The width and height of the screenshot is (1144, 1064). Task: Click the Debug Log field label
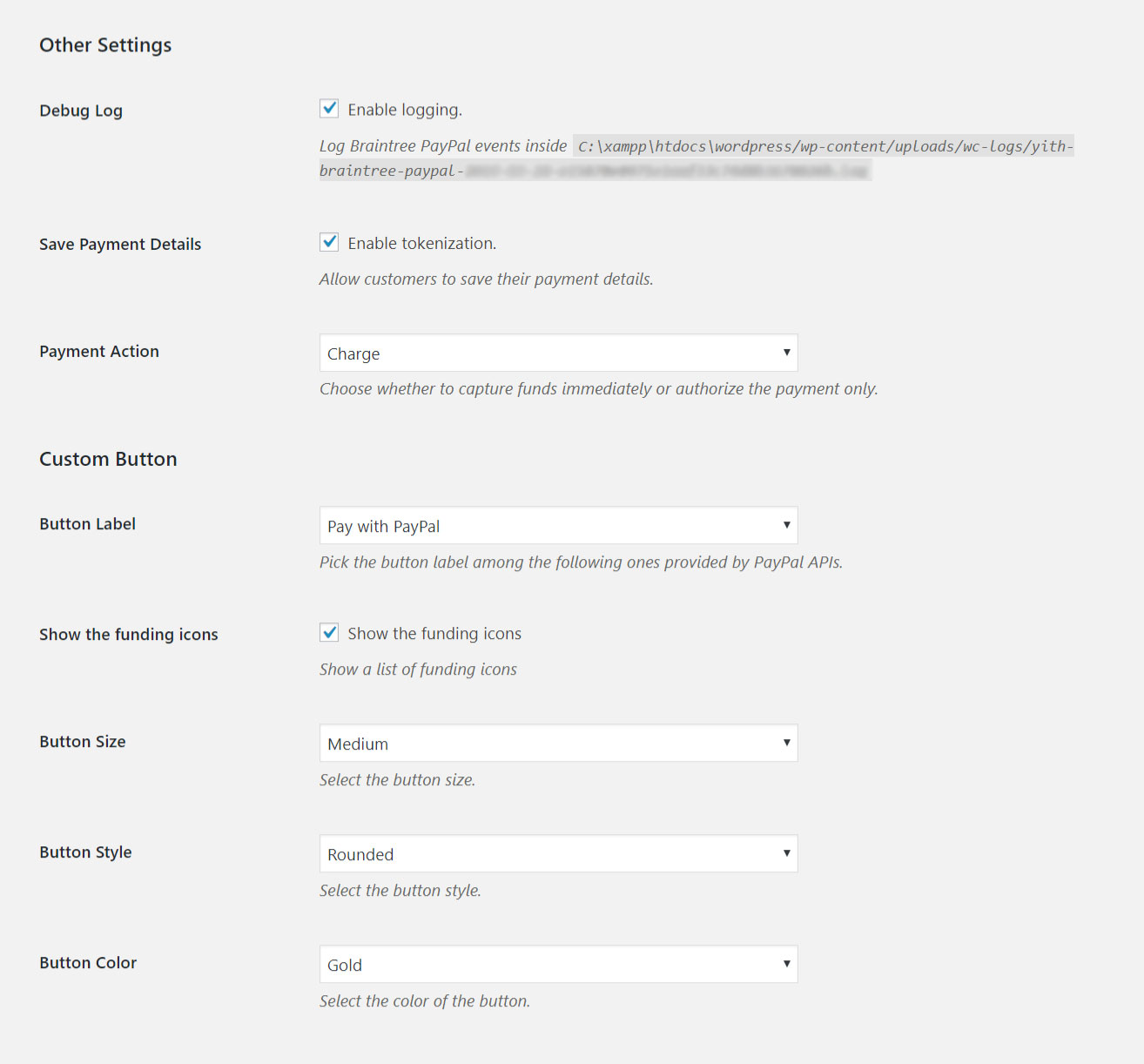tap(81, 111)
